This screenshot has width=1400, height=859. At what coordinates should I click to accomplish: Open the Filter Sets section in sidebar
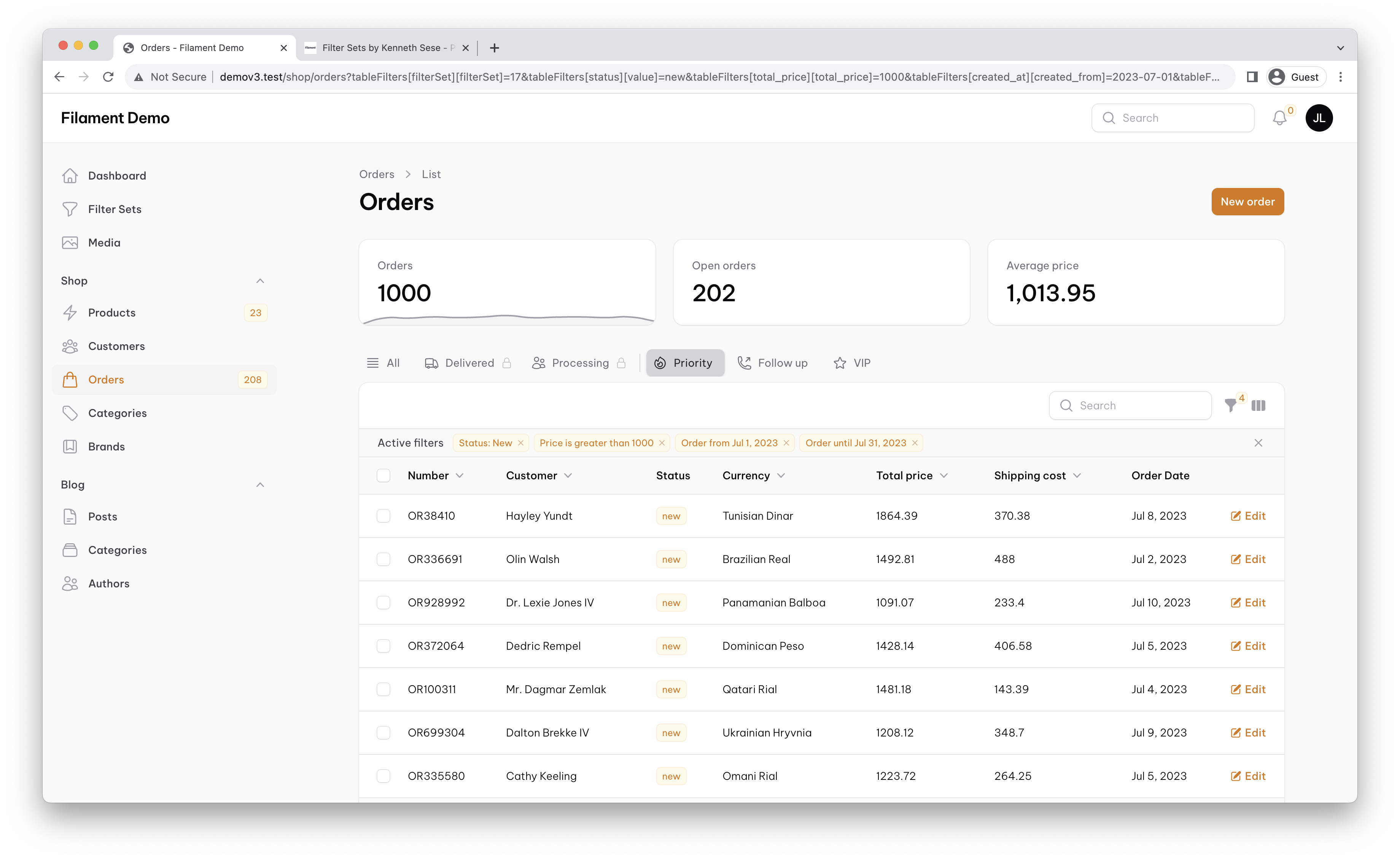(114, 209)
